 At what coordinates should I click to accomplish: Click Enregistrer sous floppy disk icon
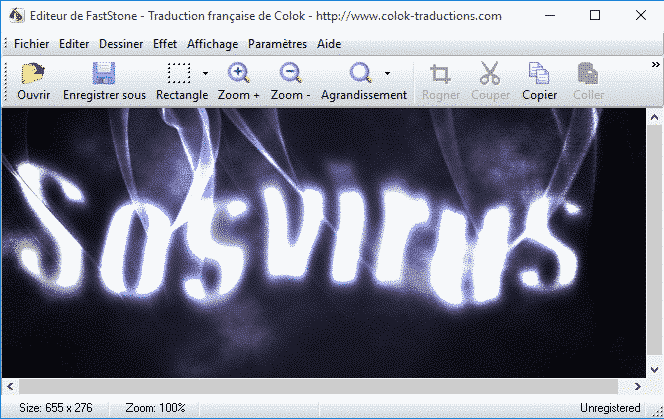tap(104, 74)
